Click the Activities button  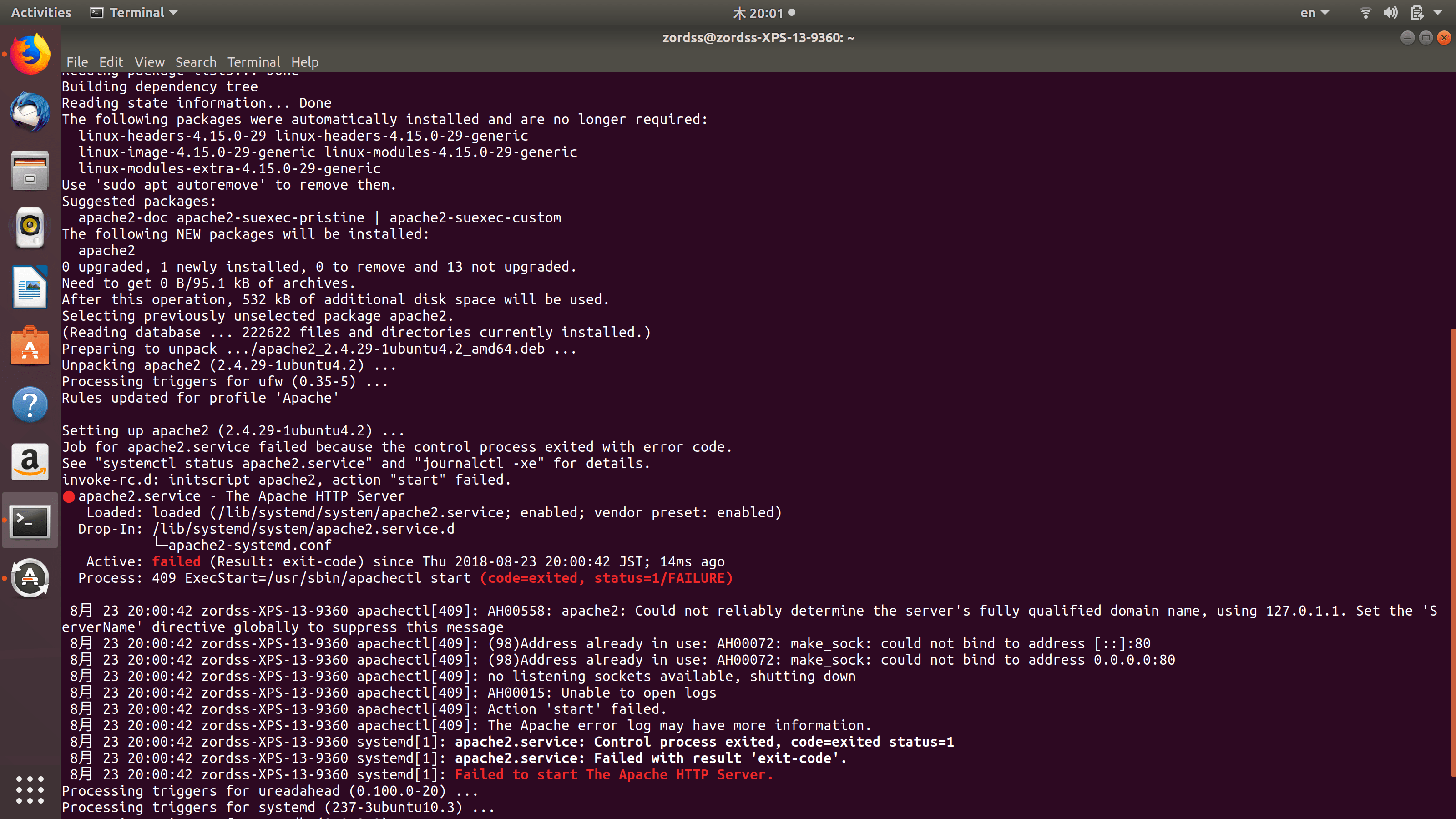pyautogui.click(x=40, y=12)
